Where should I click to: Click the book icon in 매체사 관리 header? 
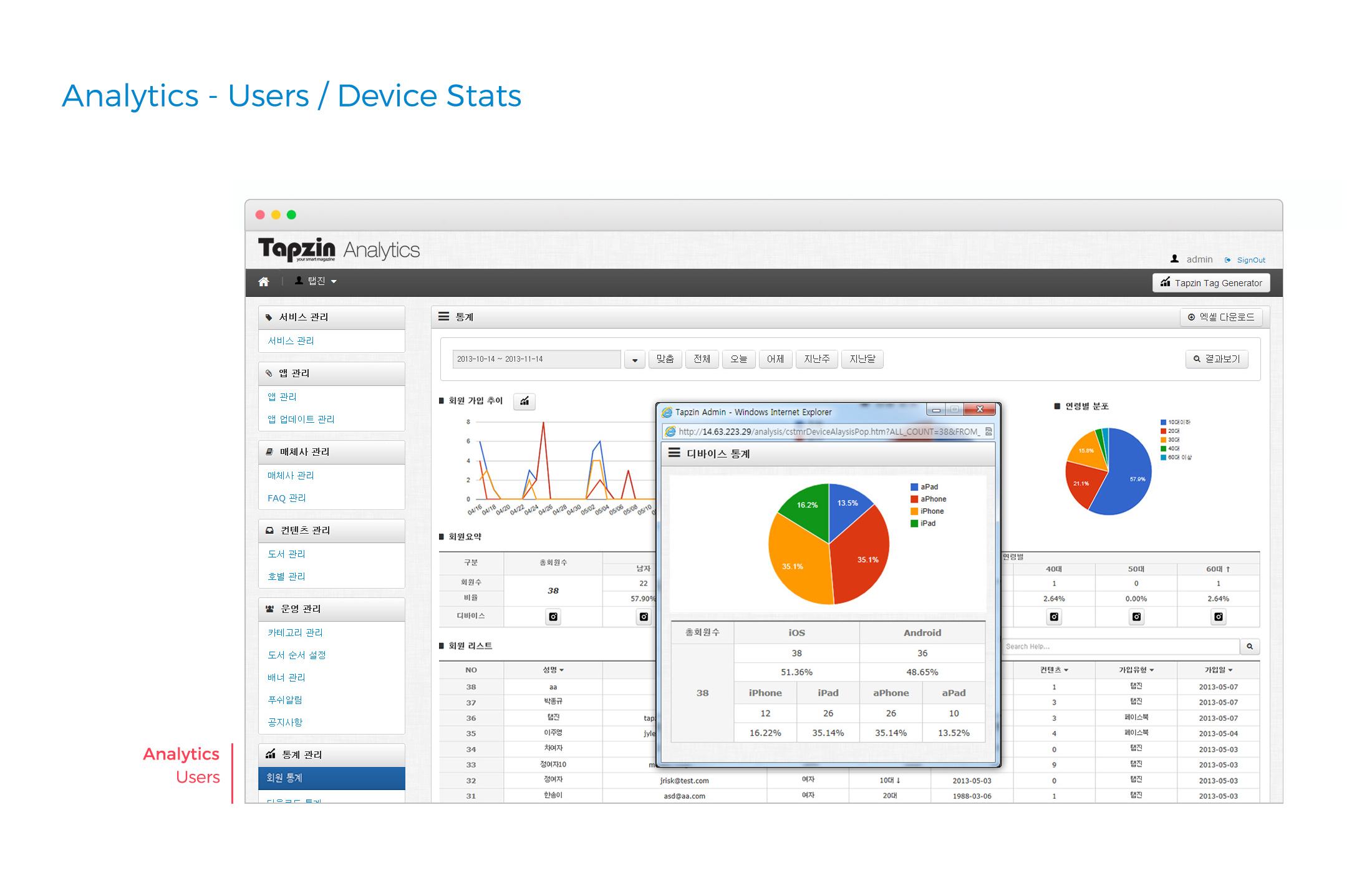(x=269, y=452)
